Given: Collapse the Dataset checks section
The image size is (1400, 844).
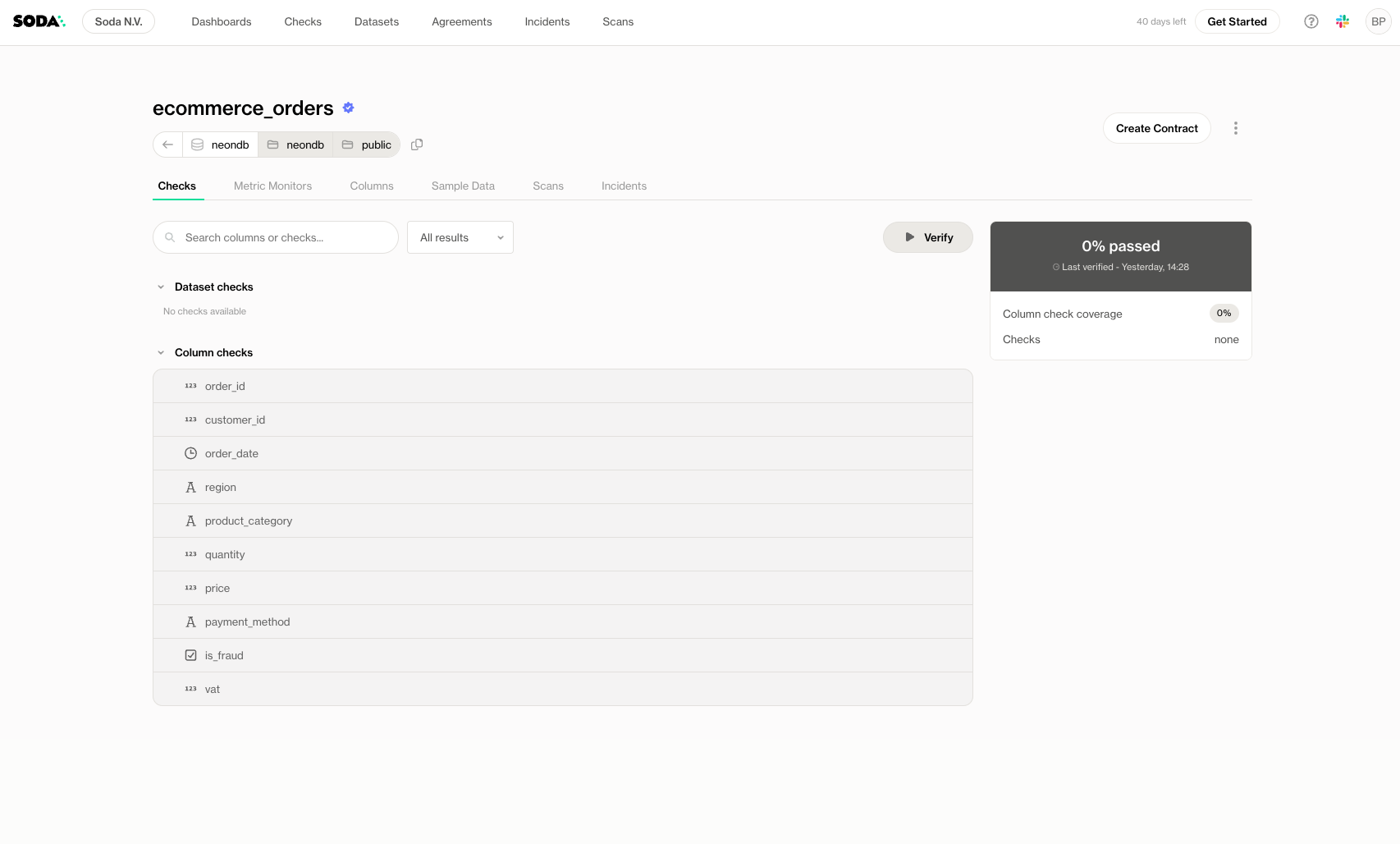Looking at the screenshot, I should click(x=161, y=287).
